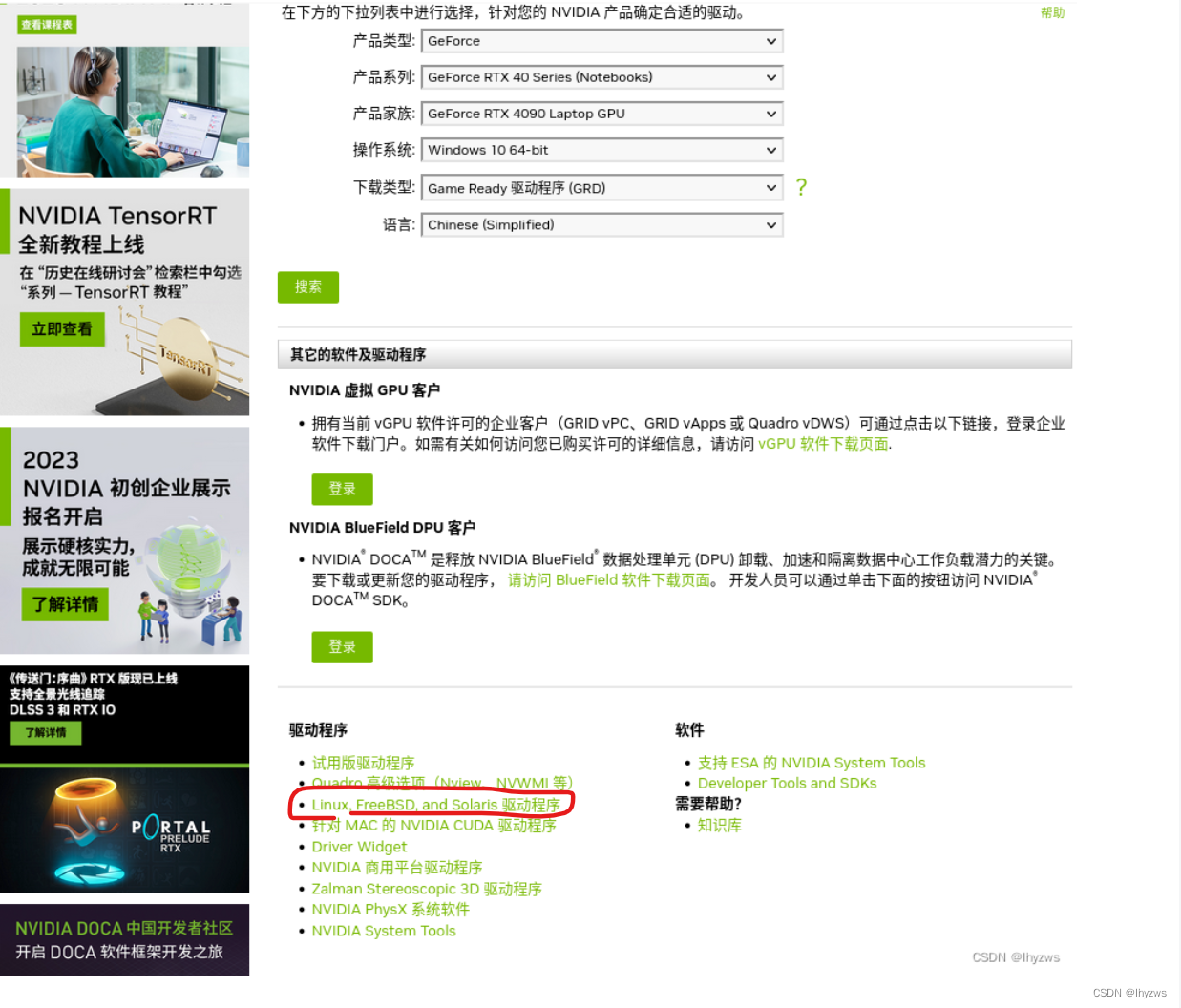Open the 知识库 link

720,825
